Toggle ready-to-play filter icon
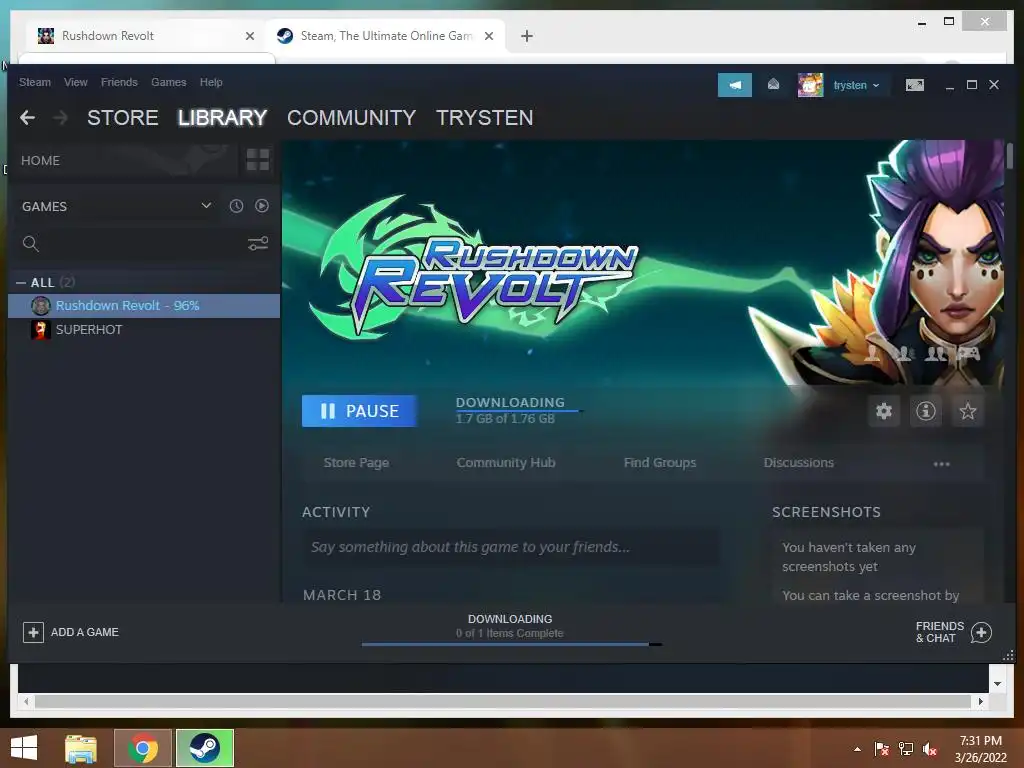Viewport: 1024px width, 768px height. click(262, 206)
